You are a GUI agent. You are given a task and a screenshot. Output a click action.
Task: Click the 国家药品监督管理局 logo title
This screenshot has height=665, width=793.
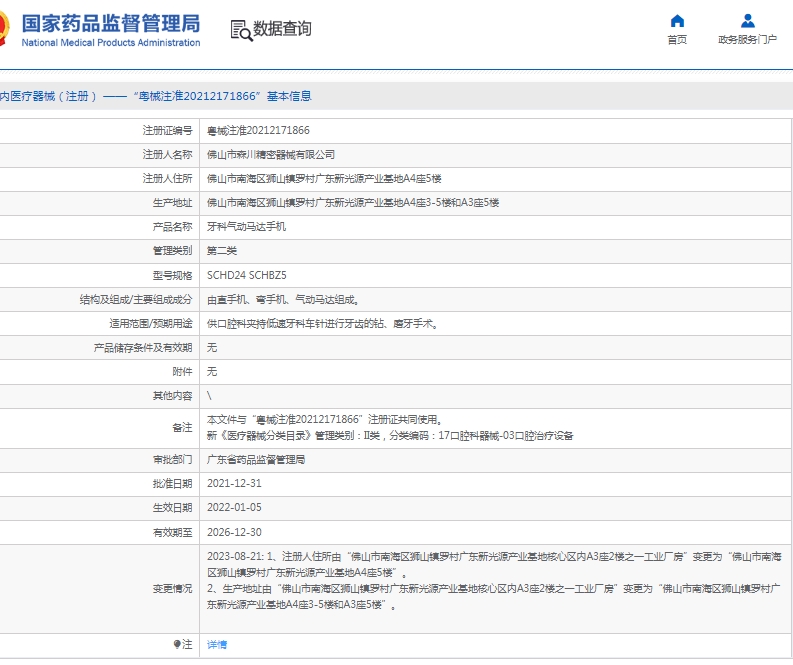click(x=111, y=23)
